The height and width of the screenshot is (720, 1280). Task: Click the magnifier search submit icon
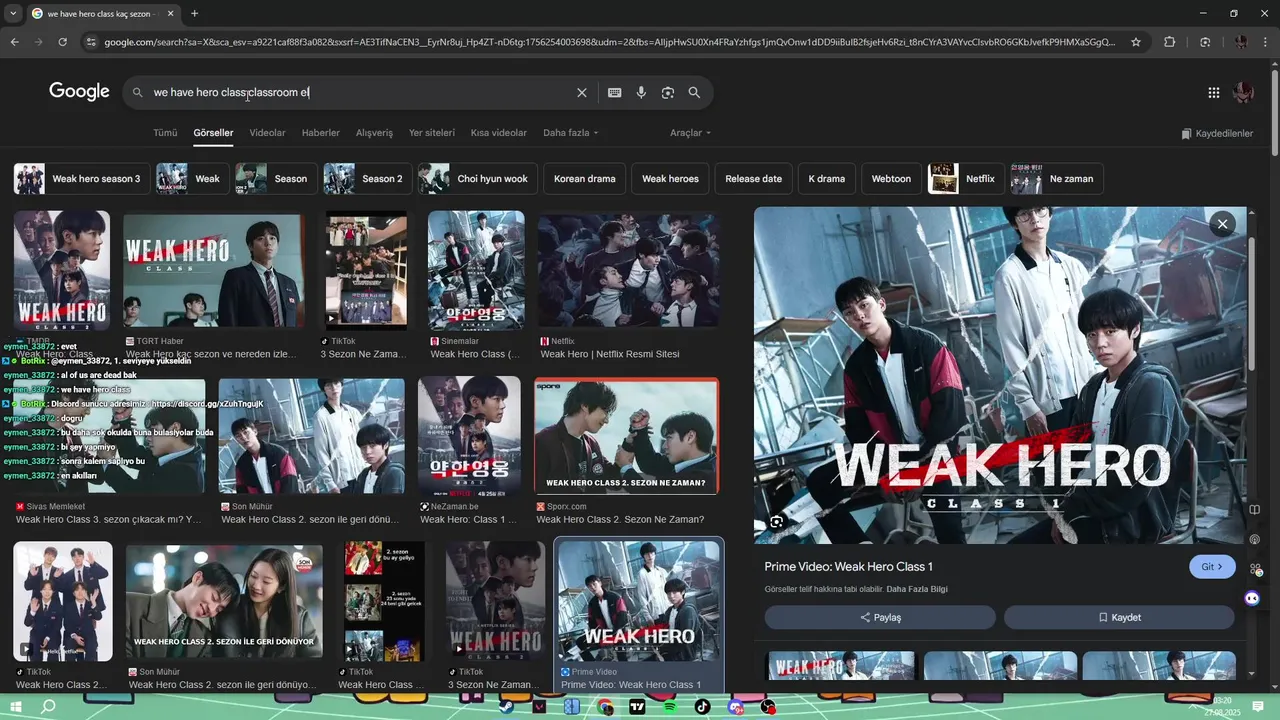coord(694,93)
